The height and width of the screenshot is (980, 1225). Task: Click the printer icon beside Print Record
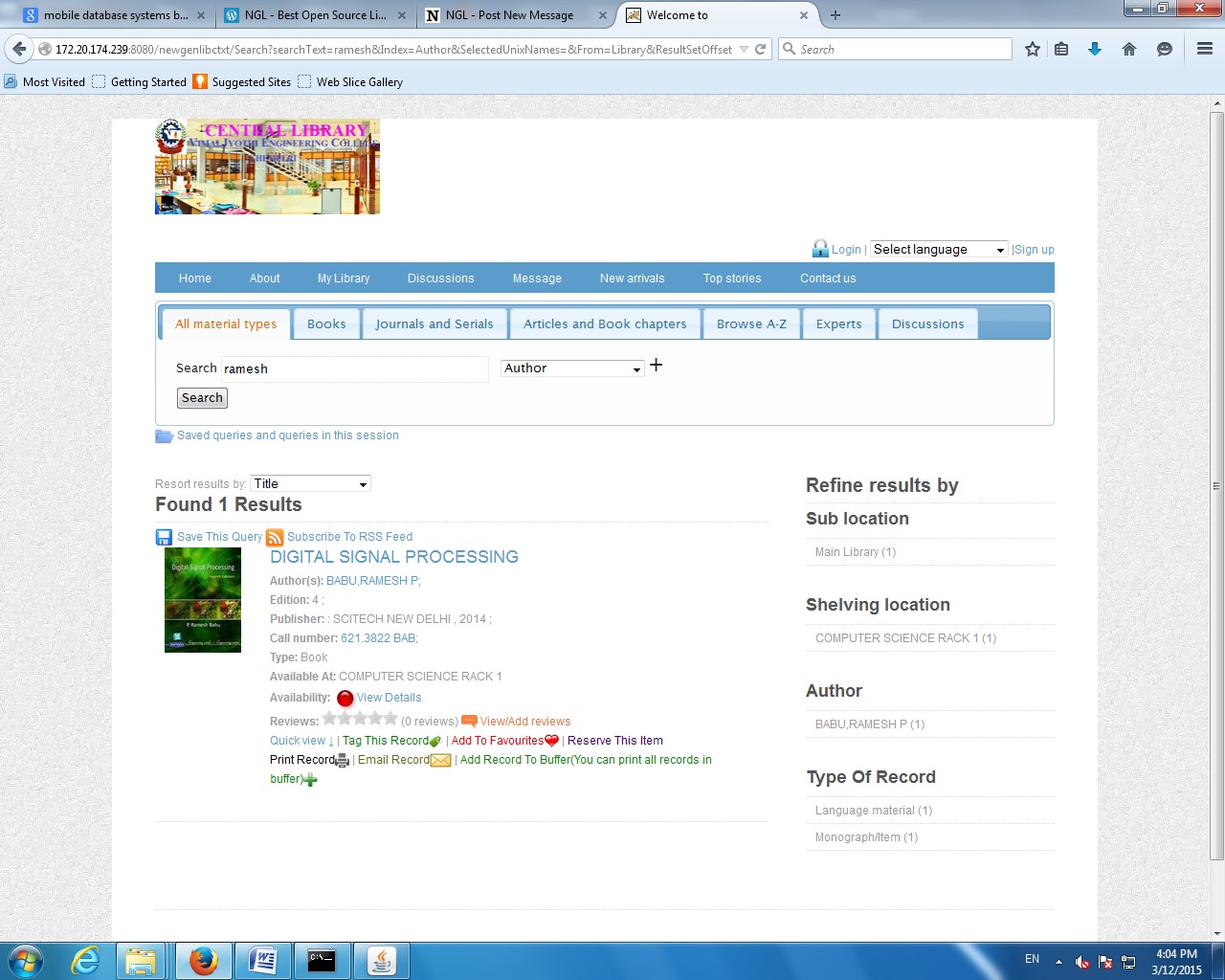(343, 761)
